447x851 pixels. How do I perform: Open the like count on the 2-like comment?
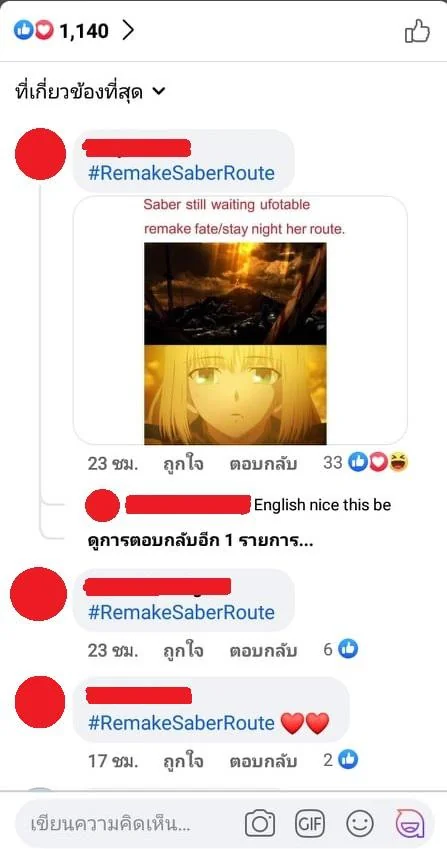(341, 760)
